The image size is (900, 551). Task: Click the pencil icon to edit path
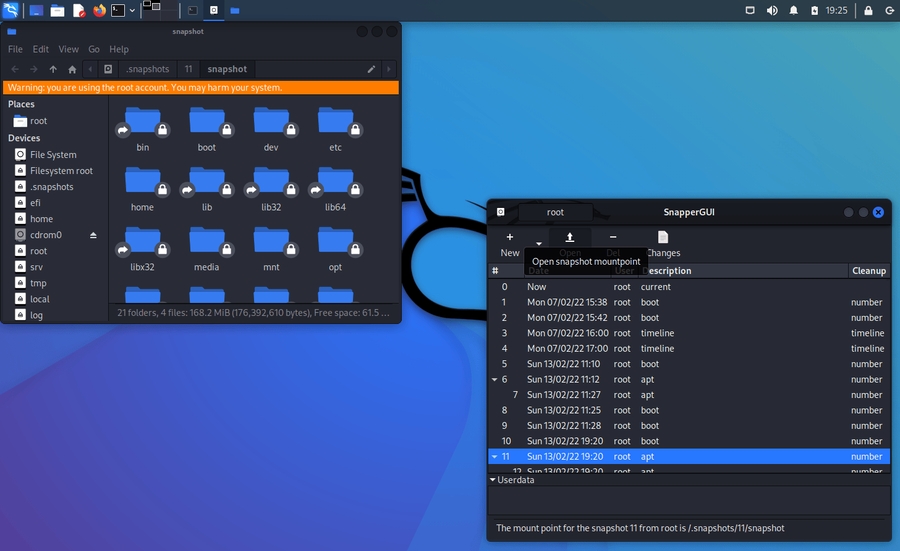pyautogui.click(x=372, y=69)
